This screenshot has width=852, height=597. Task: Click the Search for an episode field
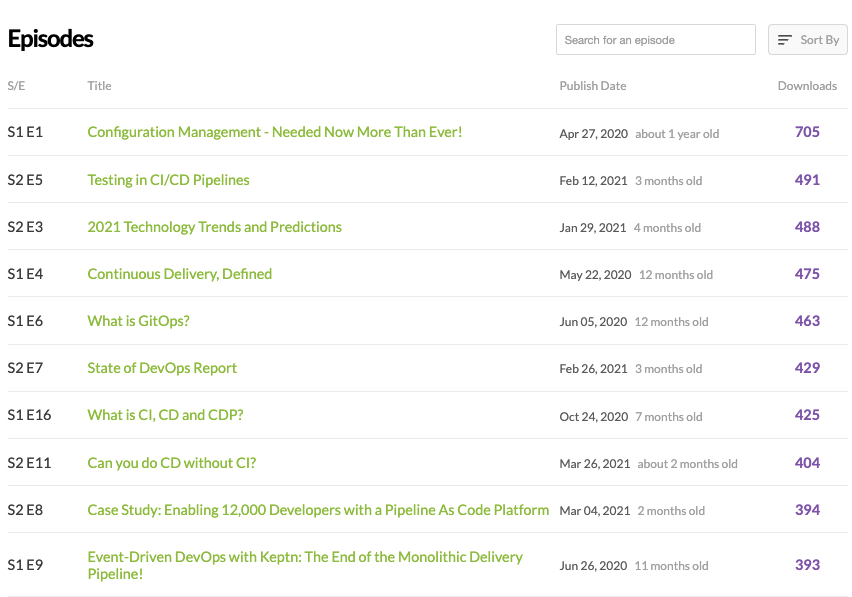pyautogui.click(x=655, y=40)
